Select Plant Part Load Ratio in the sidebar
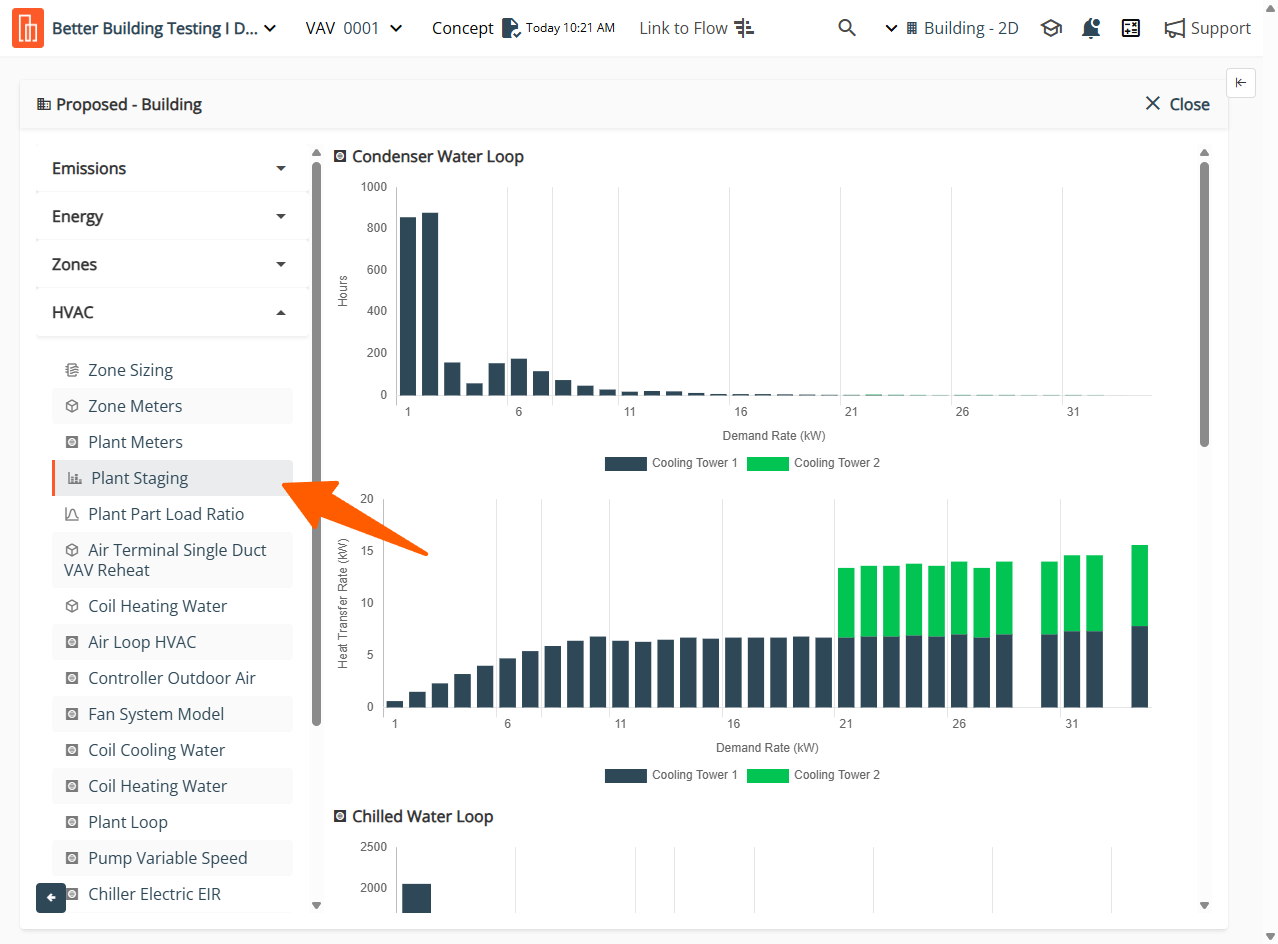Viewport: 1278px width, 944px height. click(x=166, y=514)
